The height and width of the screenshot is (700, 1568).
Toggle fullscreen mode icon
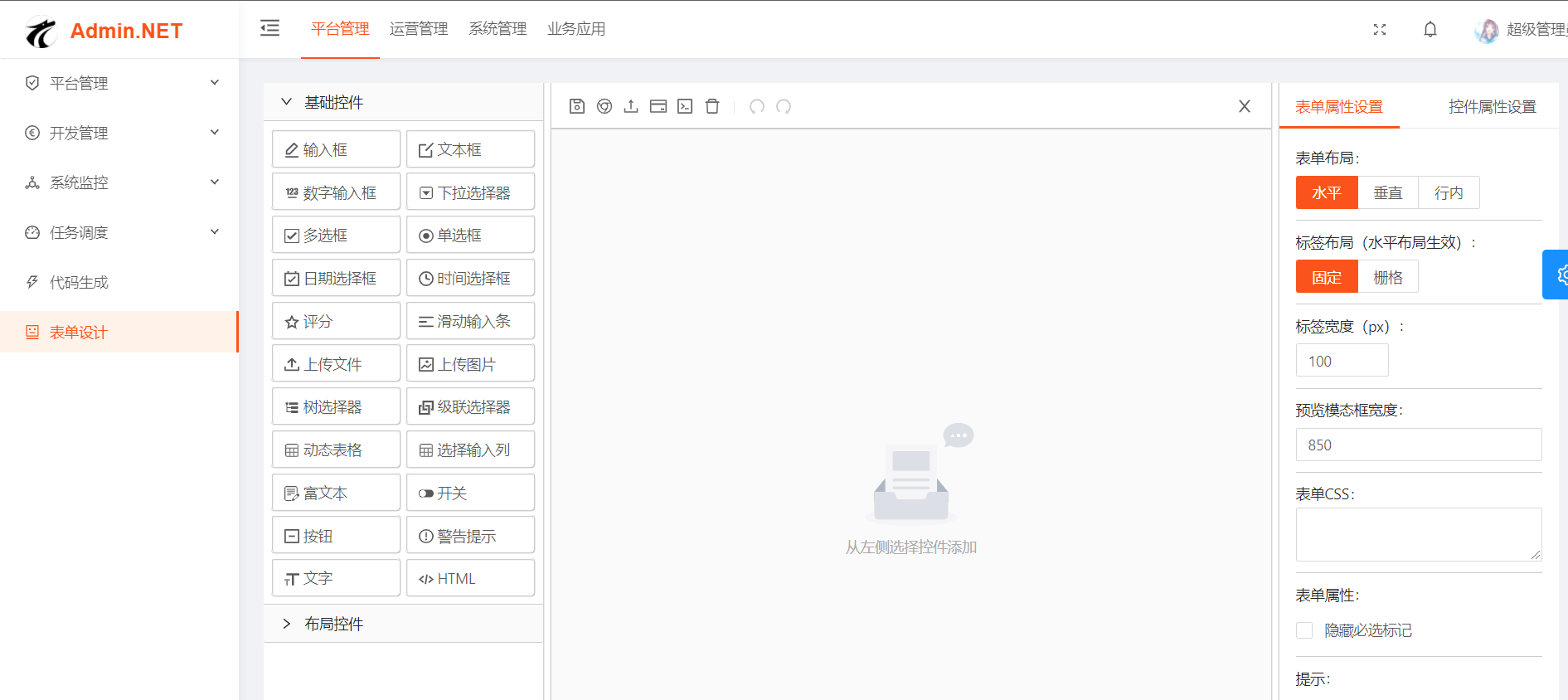[1380, 30]
